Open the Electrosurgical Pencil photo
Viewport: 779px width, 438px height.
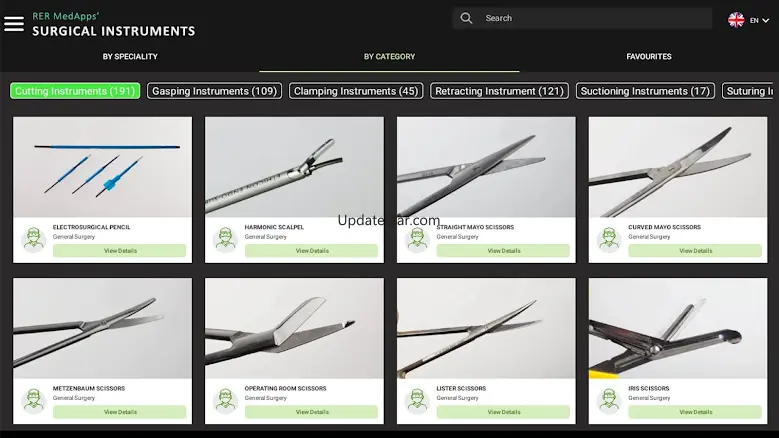coord(102,167)
